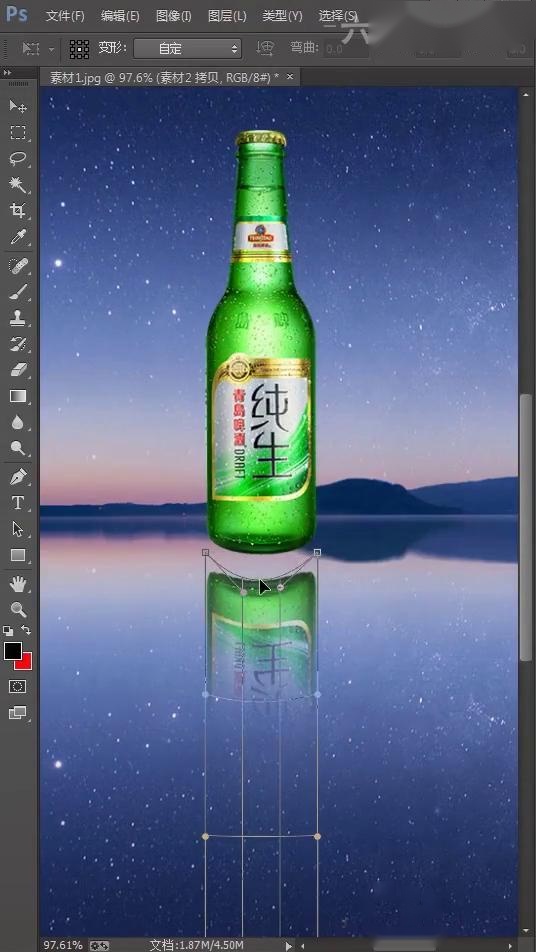
Task: Open the status bar info options arrow
Action: [289, 945]
